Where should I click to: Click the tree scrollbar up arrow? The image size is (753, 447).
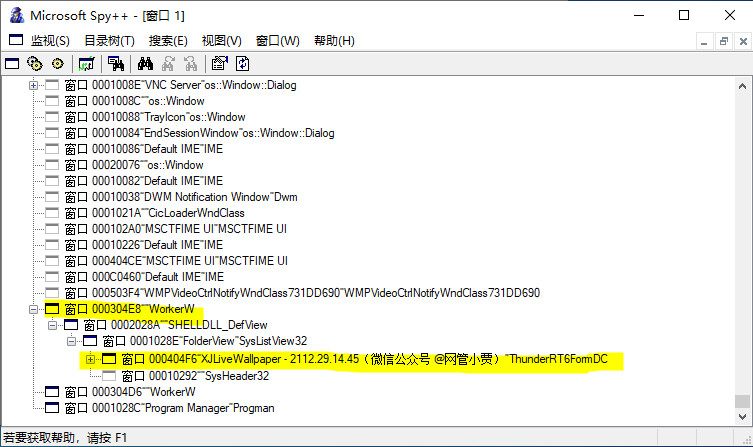[742, 86]
